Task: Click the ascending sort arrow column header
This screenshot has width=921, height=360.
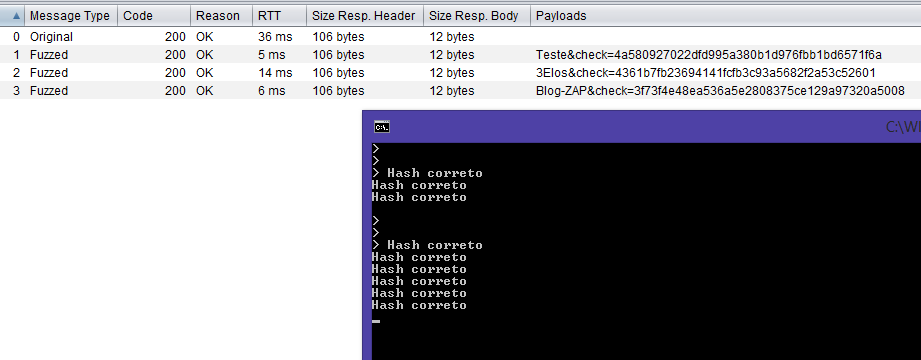Action: pyautogui.click(x=12, y=16)
